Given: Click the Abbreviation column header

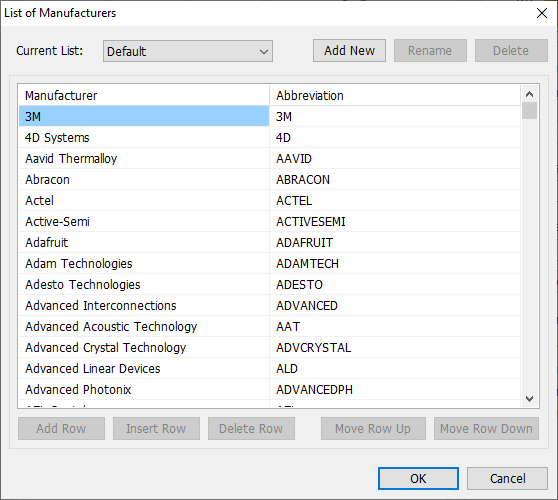Looking at the screenshot, I should click(395, 95).
